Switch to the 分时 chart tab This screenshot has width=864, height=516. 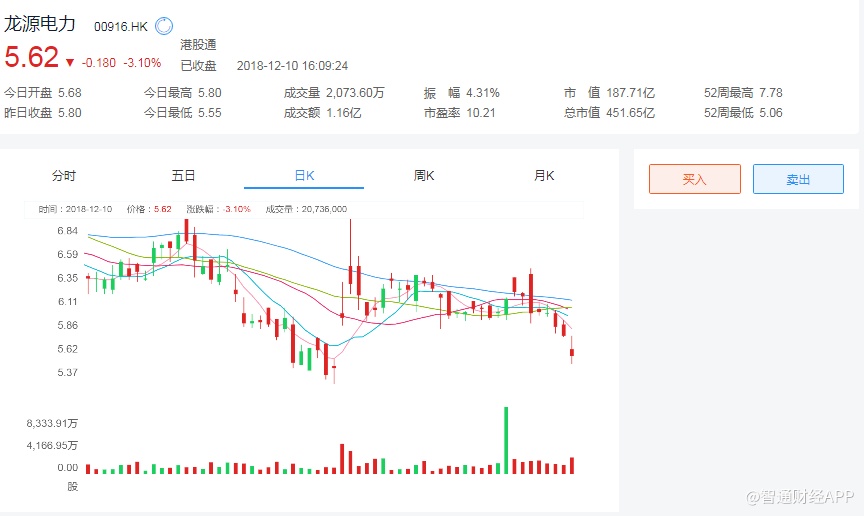[64, 176]
